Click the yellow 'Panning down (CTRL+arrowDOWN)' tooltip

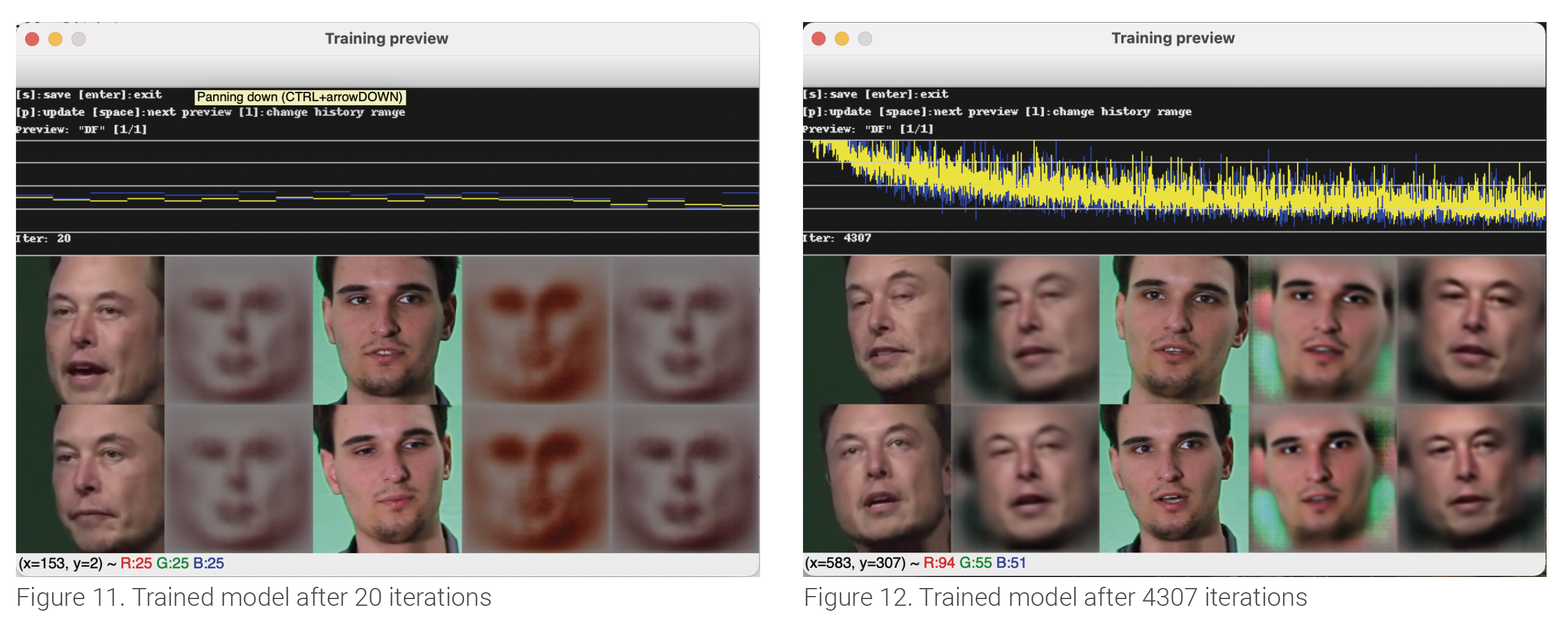[x=300, y=97]
